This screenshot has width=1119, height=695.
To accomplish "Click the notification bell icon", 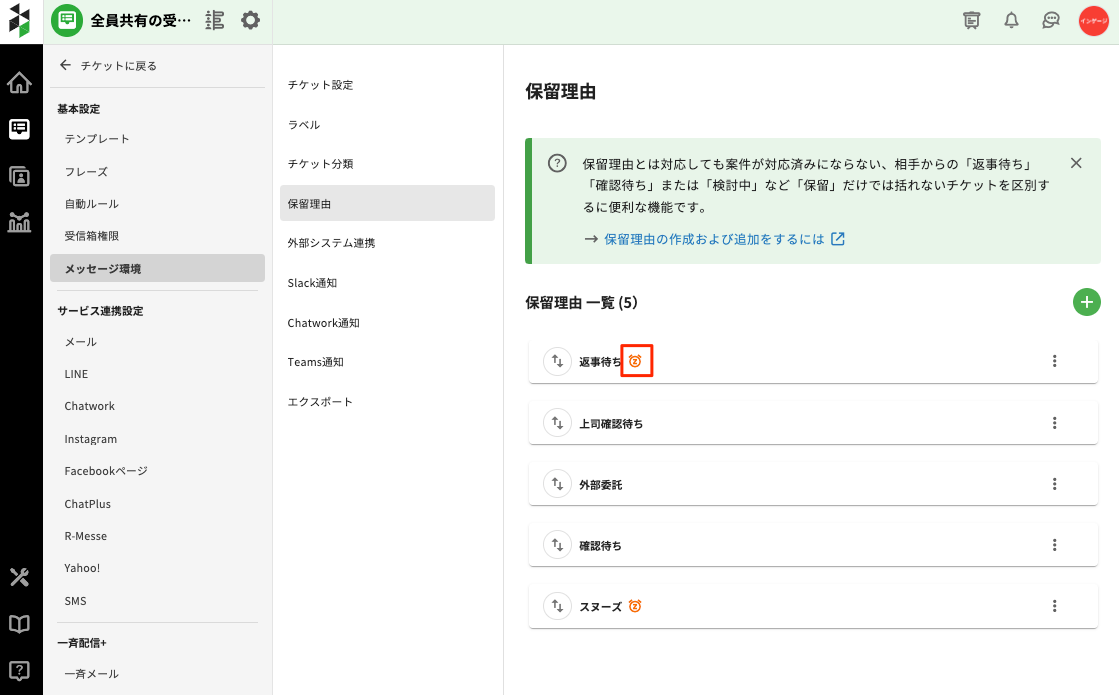I will pyautogui.click(x=1011, y=20).
